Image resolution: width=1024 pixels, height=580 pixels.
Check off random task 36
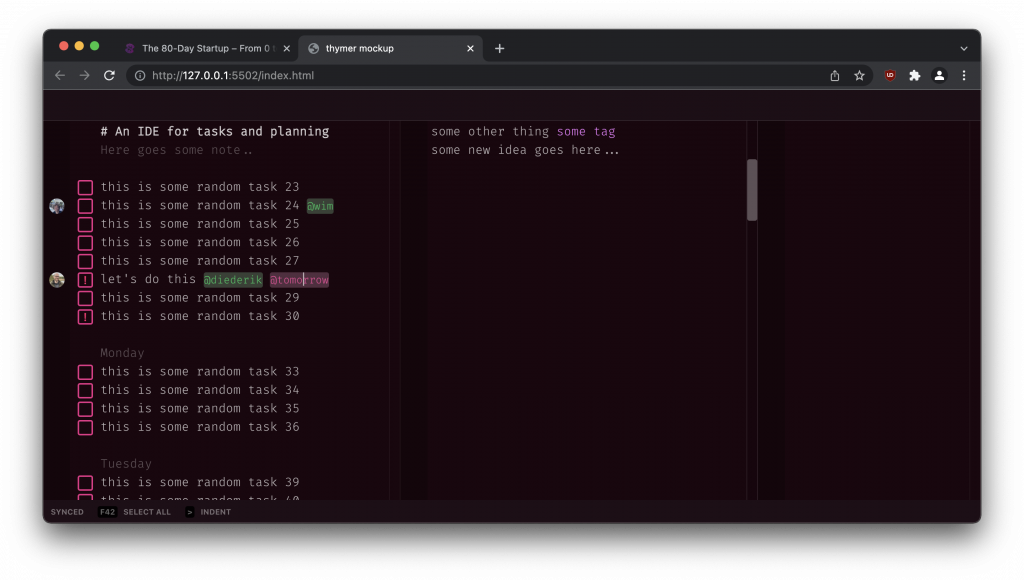[x=85, y=428]
